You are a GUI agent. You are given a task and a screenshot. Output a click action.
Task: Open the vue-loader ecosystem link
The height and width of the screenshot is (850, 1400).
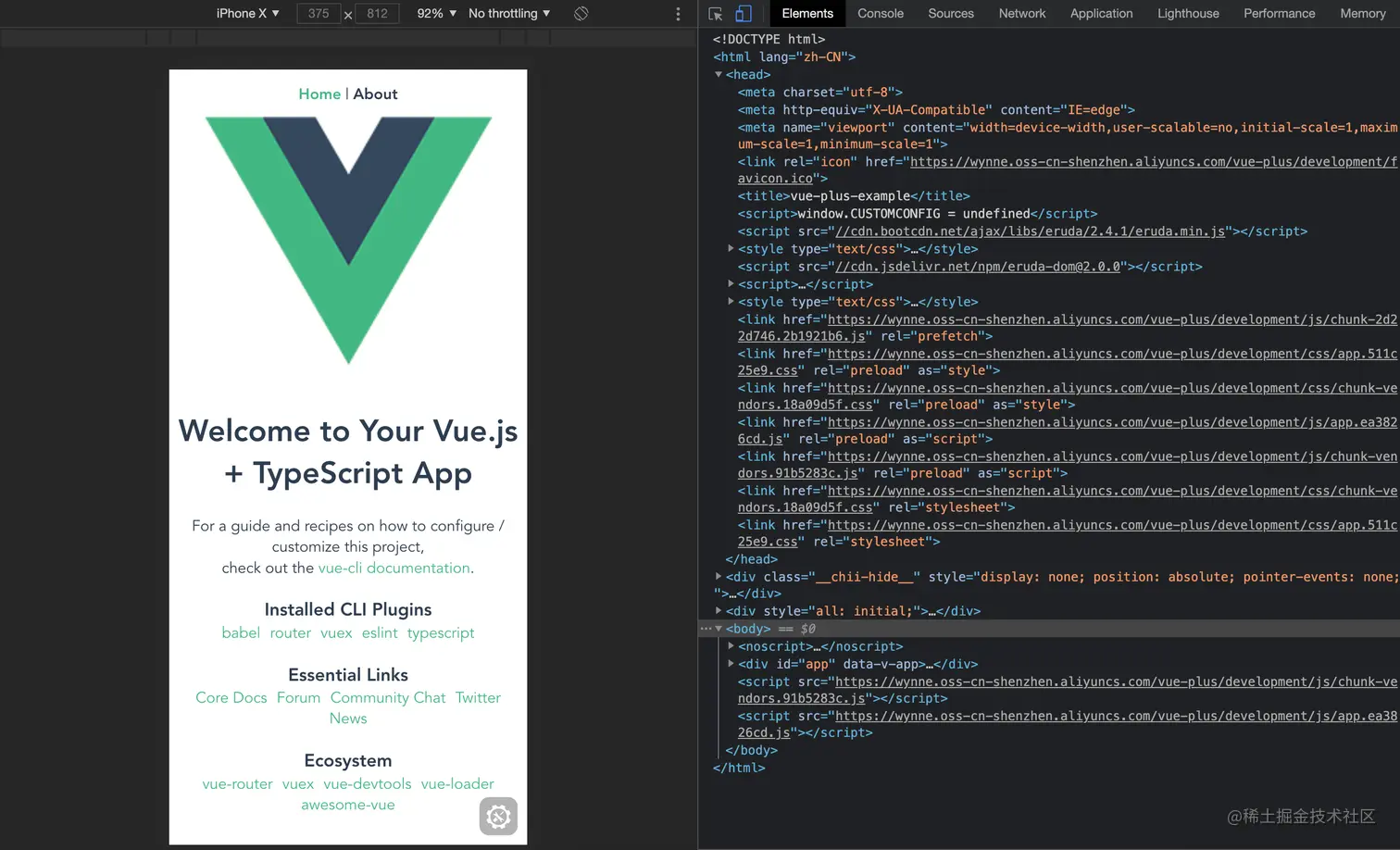457,783
